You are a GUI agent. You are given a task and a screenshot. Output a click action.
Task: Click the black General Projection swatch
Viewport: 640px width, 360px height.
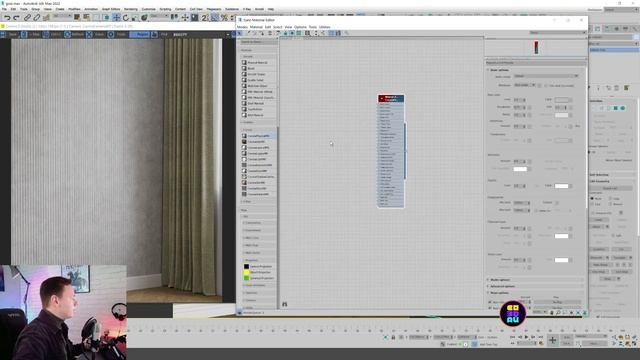tap(246, 267)
